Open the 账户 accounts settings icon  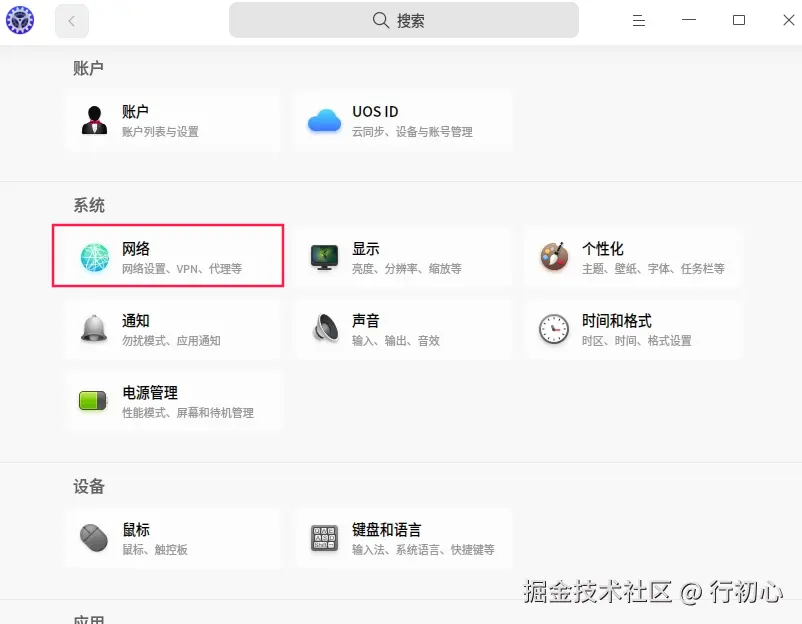(x=94, y=121)
